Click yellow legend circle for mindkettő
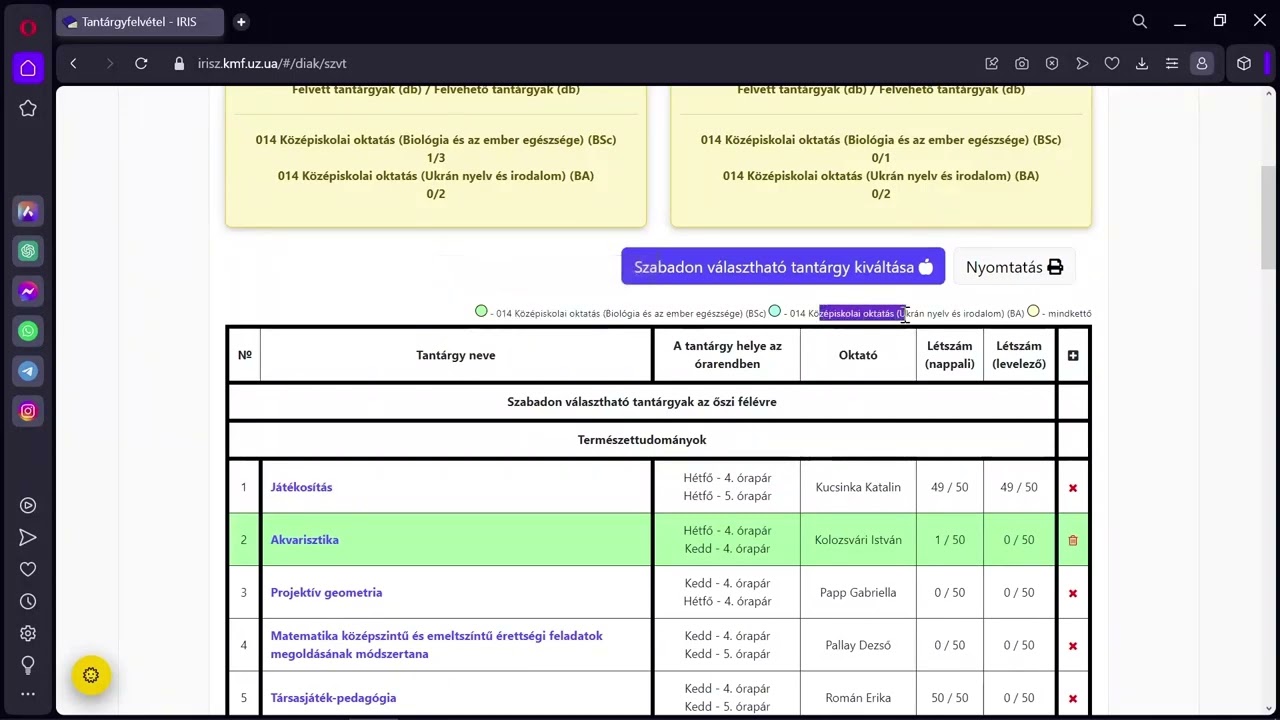The width and height of the screenshot is (1280, 720). [x=1033, y=312]
